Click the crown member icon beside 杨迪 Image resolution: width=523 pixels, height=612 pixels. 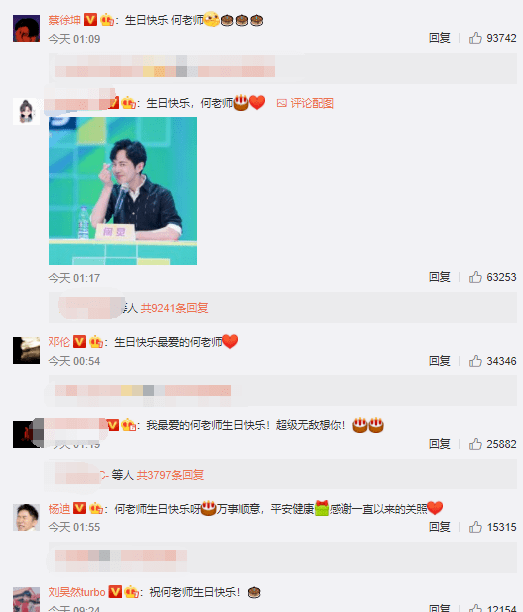click(96, 509)
